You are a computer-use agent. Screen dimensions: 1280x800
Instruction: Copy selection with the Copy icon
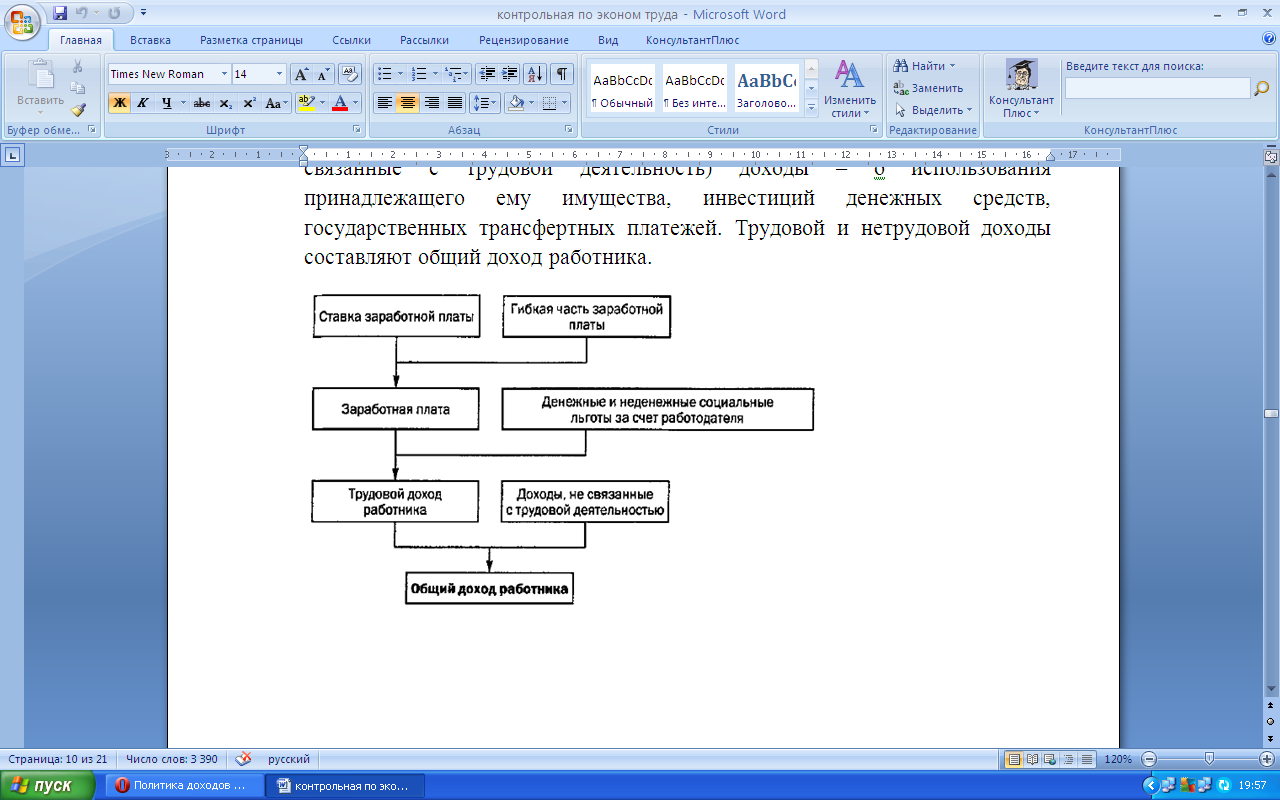coord(78,88)
